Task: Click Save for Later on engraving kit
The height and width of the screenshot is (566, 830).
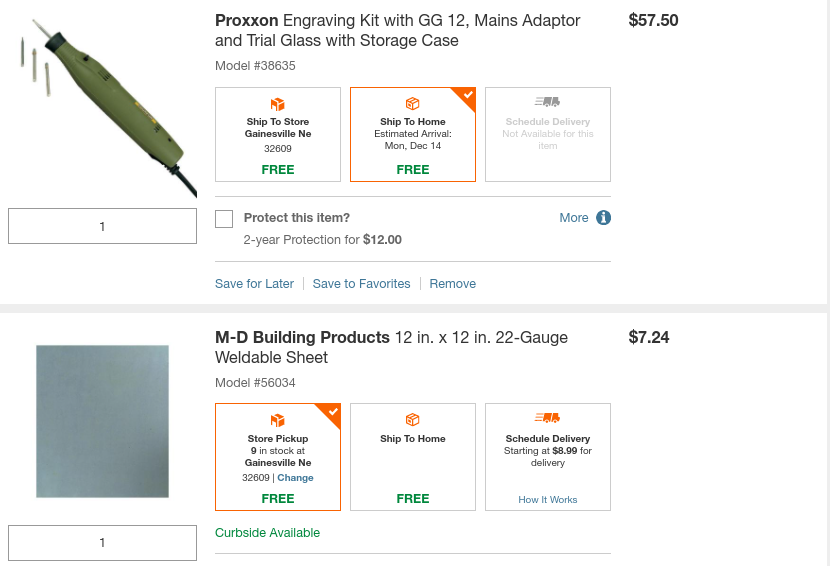Action: (254, 284)
